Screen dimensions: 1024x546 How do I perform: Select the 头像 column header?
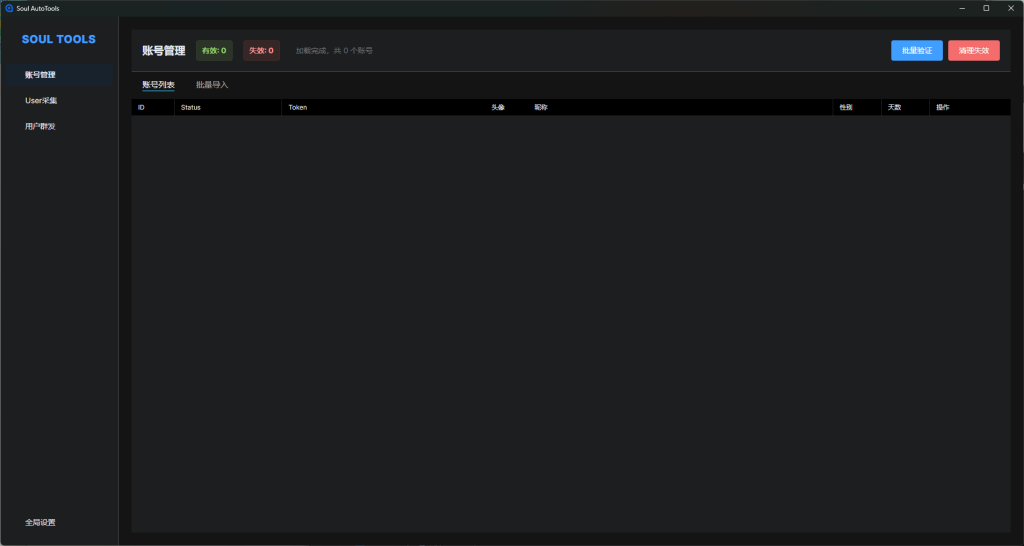click(x=498, y=107)
